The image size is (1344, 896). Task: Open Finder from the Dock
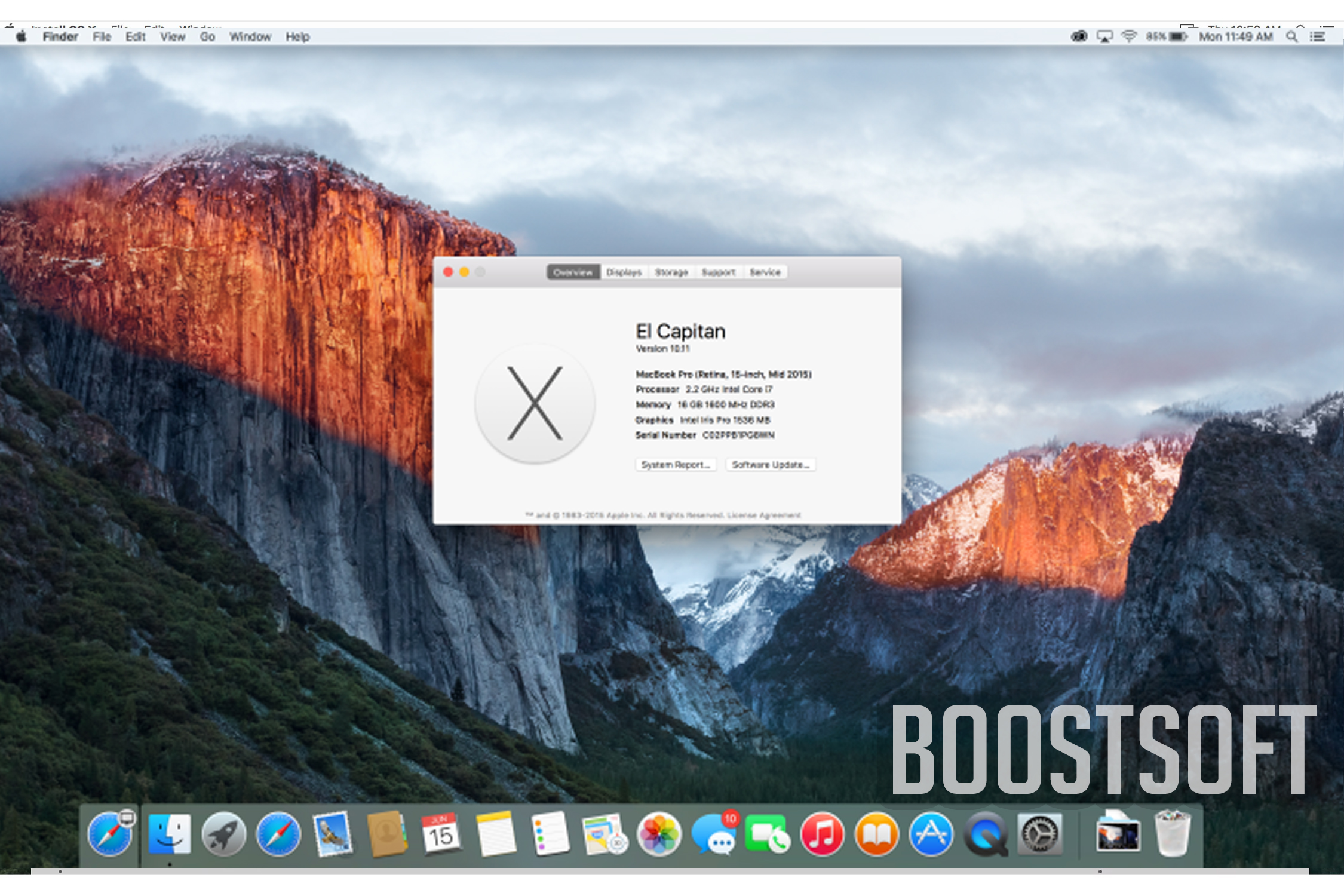170,834
